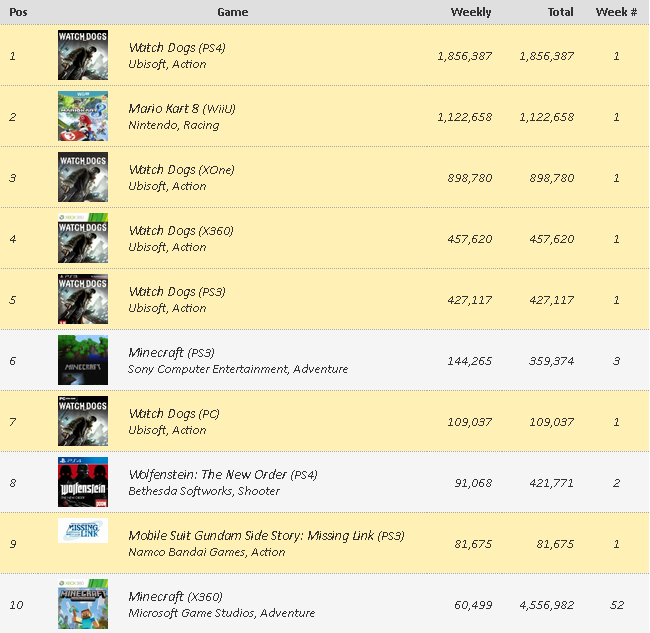Viewport: 650px width, 633px height.
Task: Select weekly value 60,499
Action: [x=473, y=605]
